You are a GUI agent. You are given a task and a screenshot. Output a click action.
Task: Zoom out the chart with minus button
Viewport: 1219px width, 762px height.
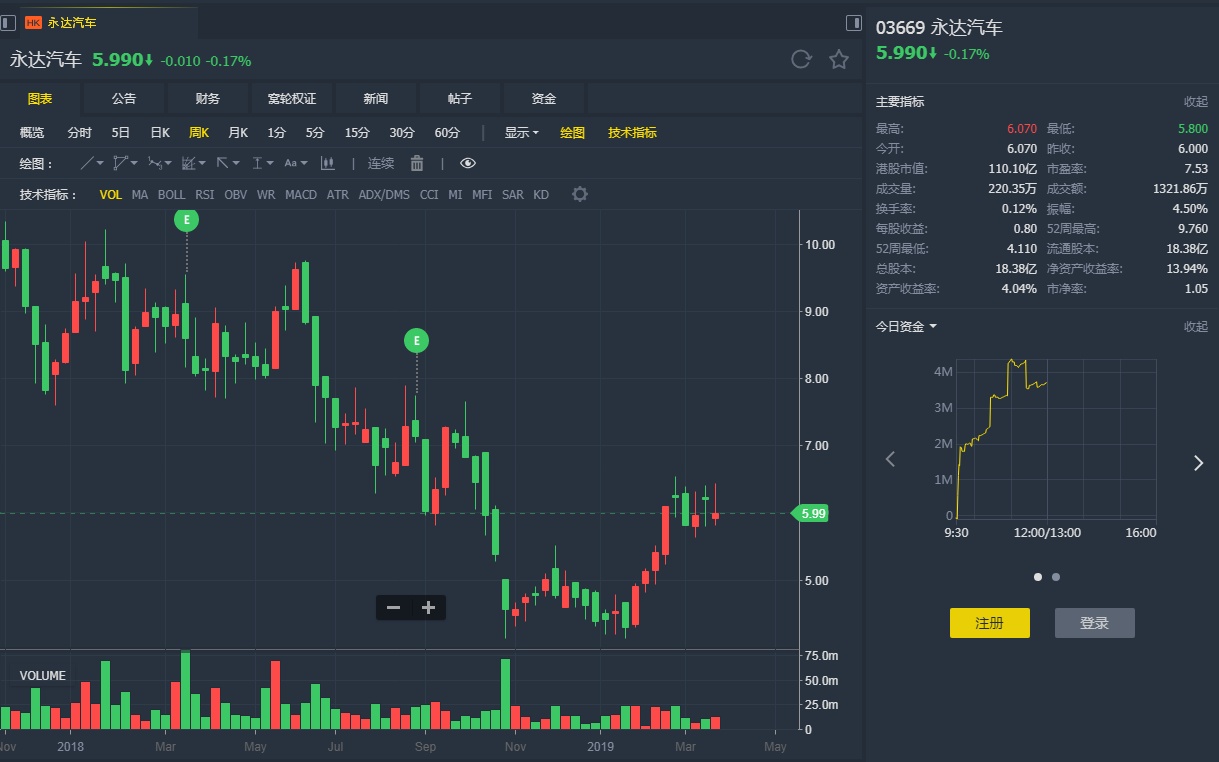tap(394, 607)
